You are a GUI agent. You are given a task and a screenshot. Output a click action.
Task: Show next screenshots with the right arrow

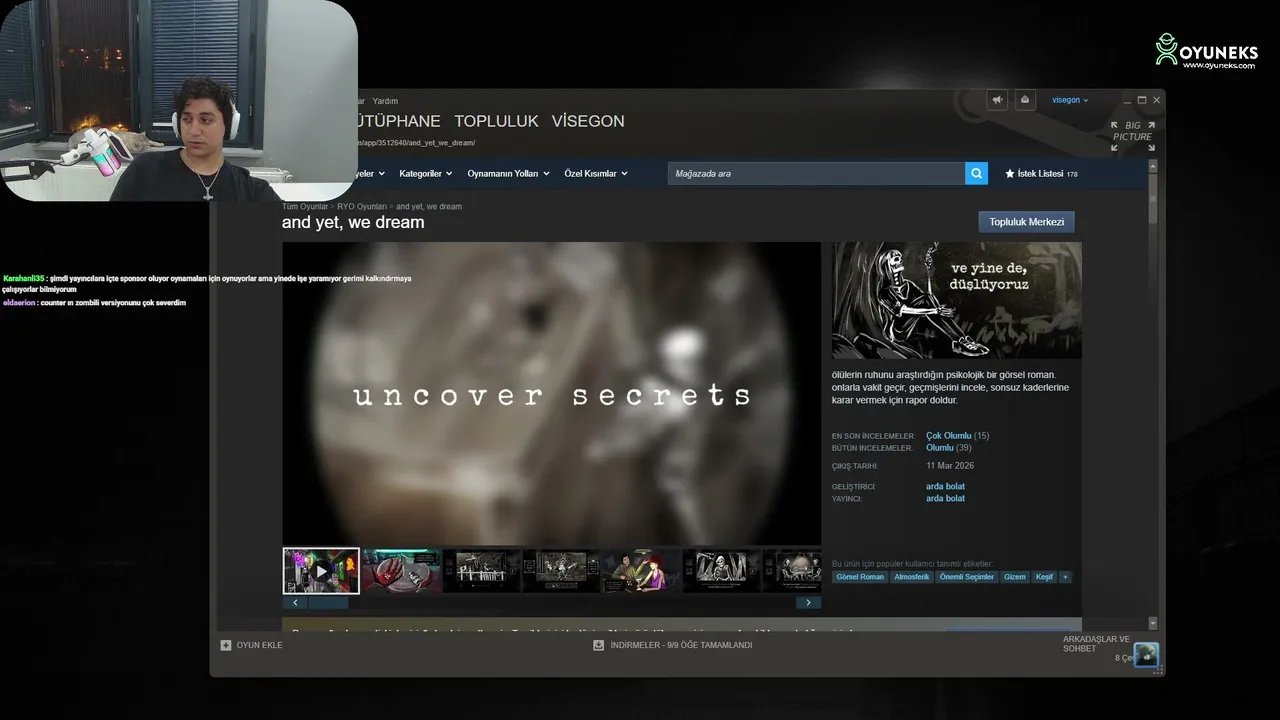808,602
